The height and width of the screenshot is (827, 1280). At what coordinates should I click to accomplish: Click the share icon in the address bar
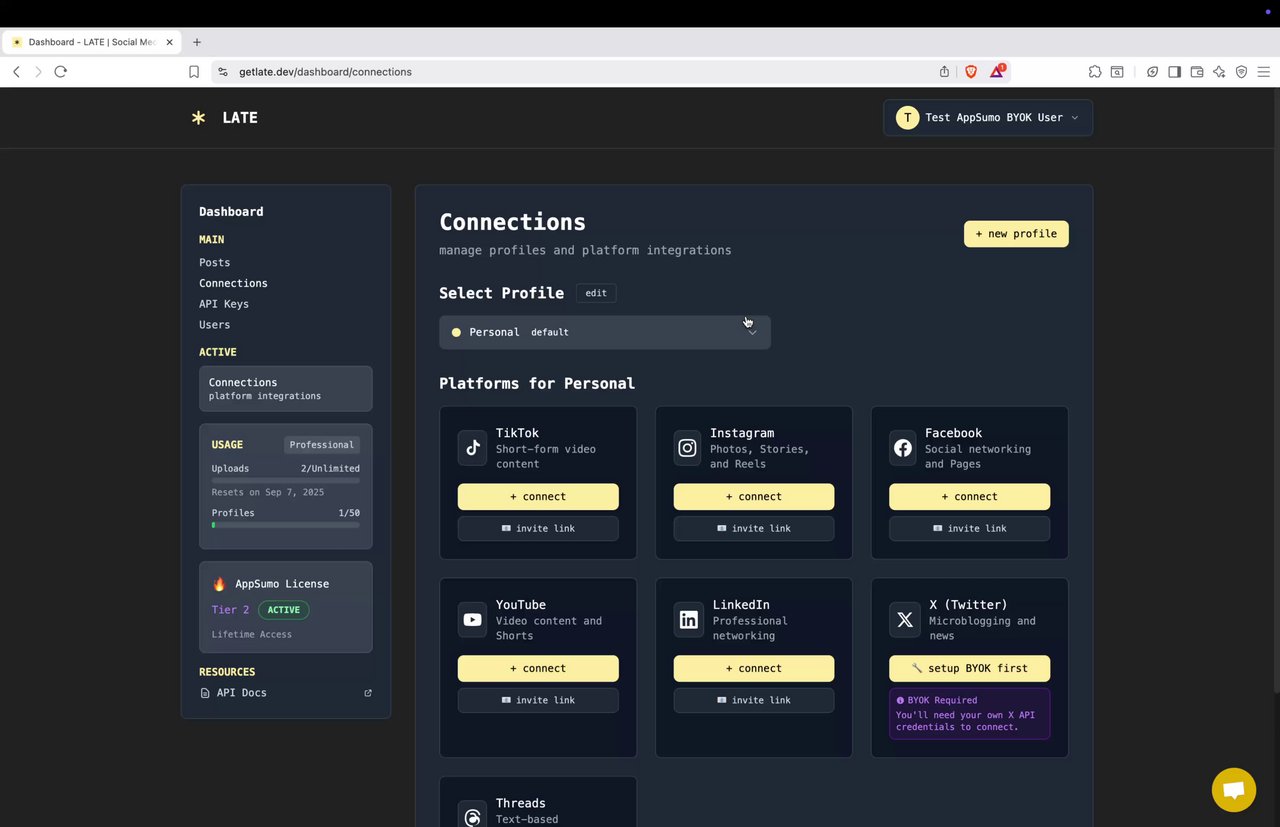tap(944, 72)
